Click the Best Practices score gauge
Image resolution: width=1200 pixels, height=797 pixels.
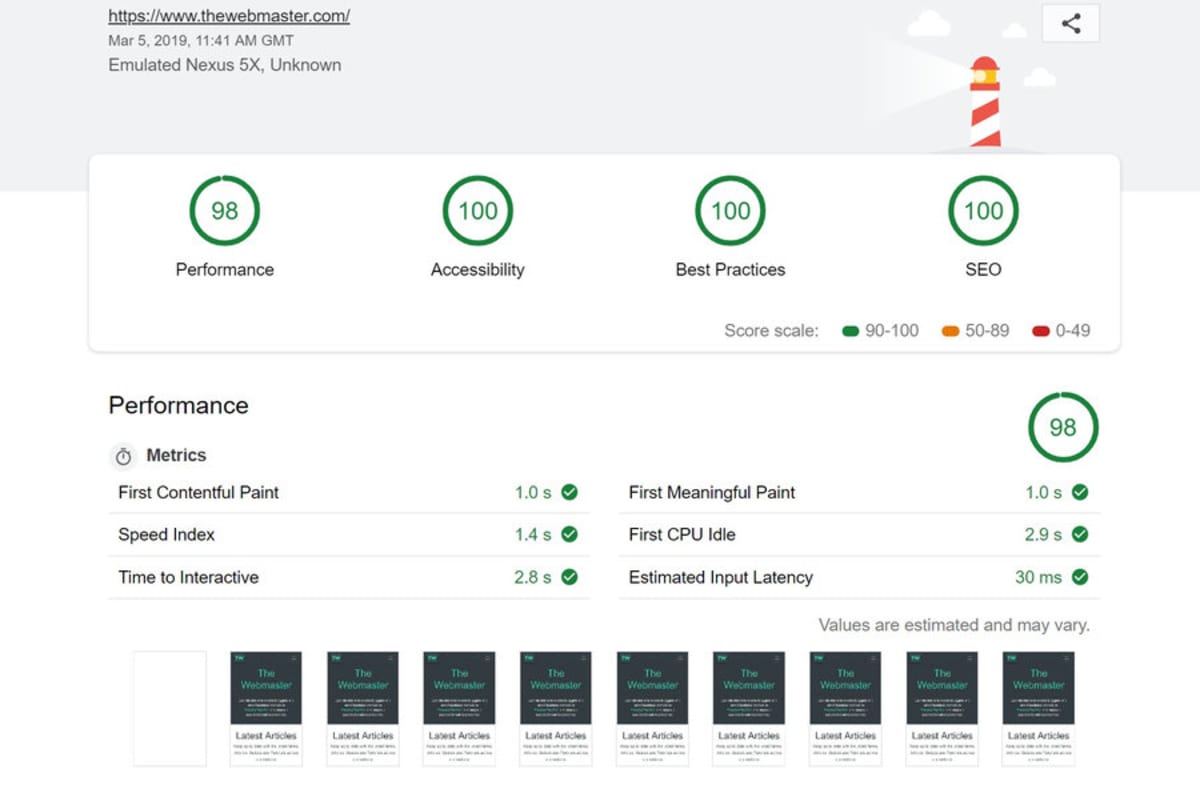(731, 210)
